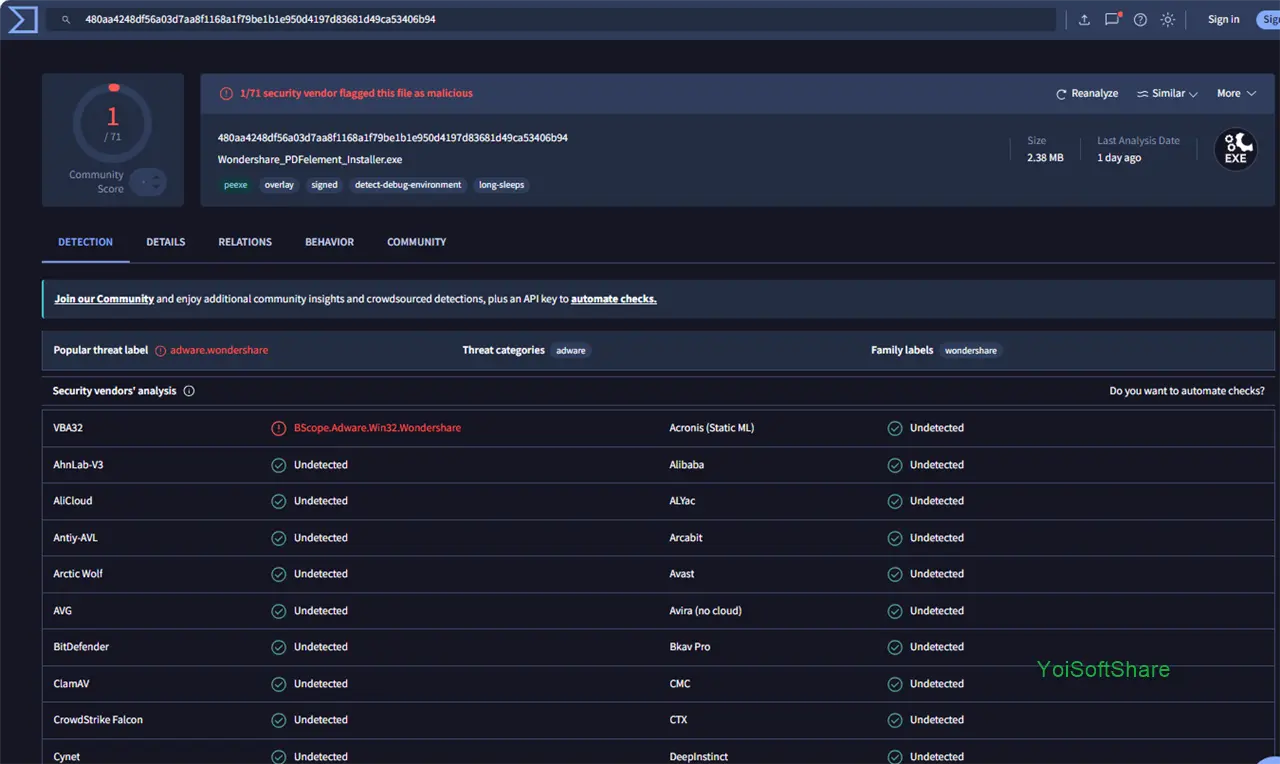Viewport: 1280px width, 764px height.
Task: Click the Alibaba undetected checkmark icon
Action: point(895,465)
